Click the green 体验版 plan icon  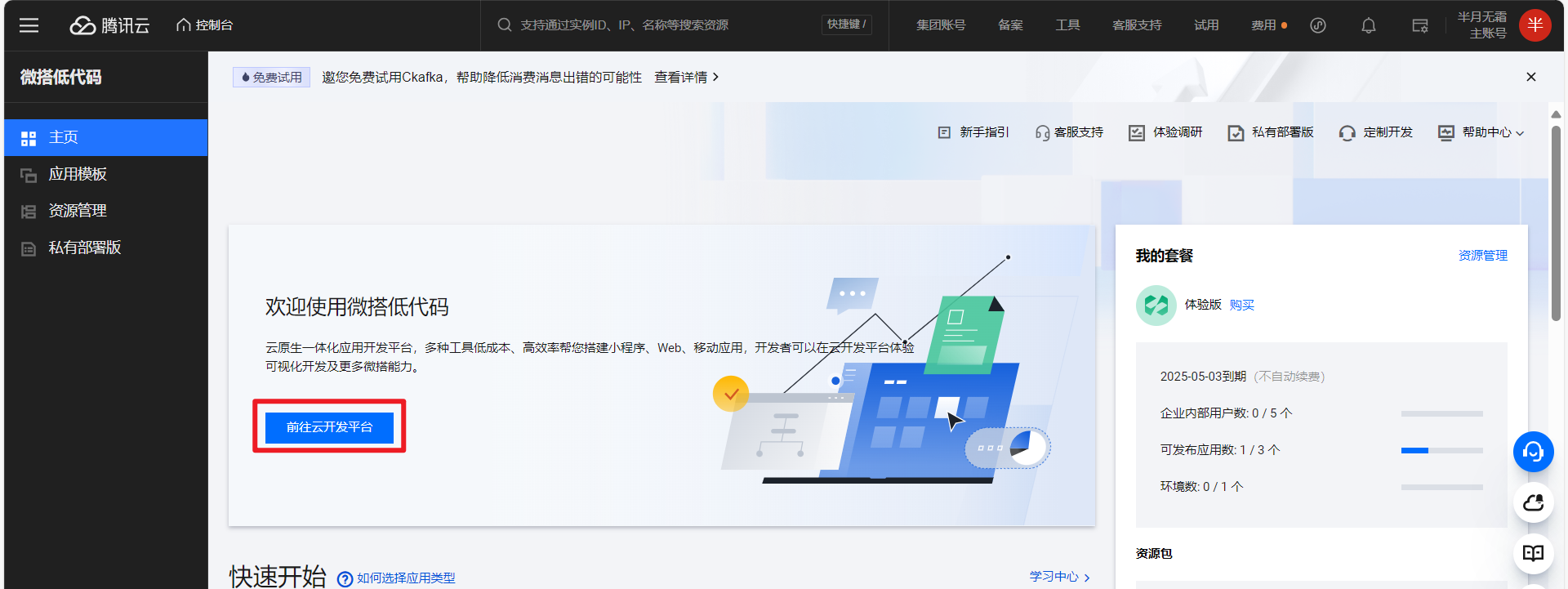tap(1156, 306)
